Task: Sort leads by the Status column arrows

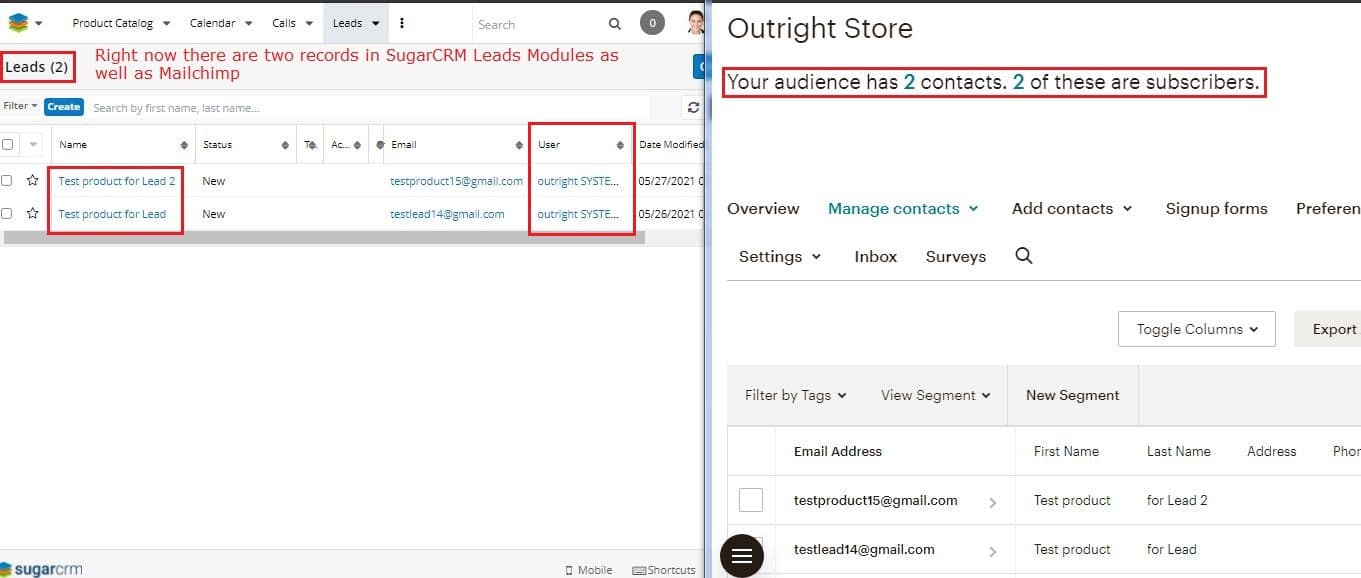Action: (286, 145)
